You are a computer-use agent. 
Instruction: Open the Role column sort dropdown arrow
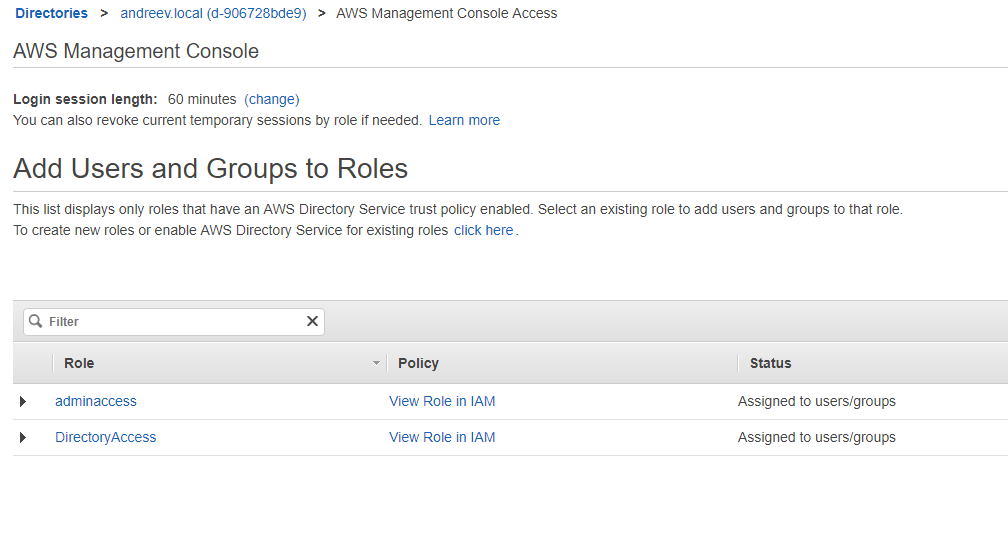(x=376, y=363)
